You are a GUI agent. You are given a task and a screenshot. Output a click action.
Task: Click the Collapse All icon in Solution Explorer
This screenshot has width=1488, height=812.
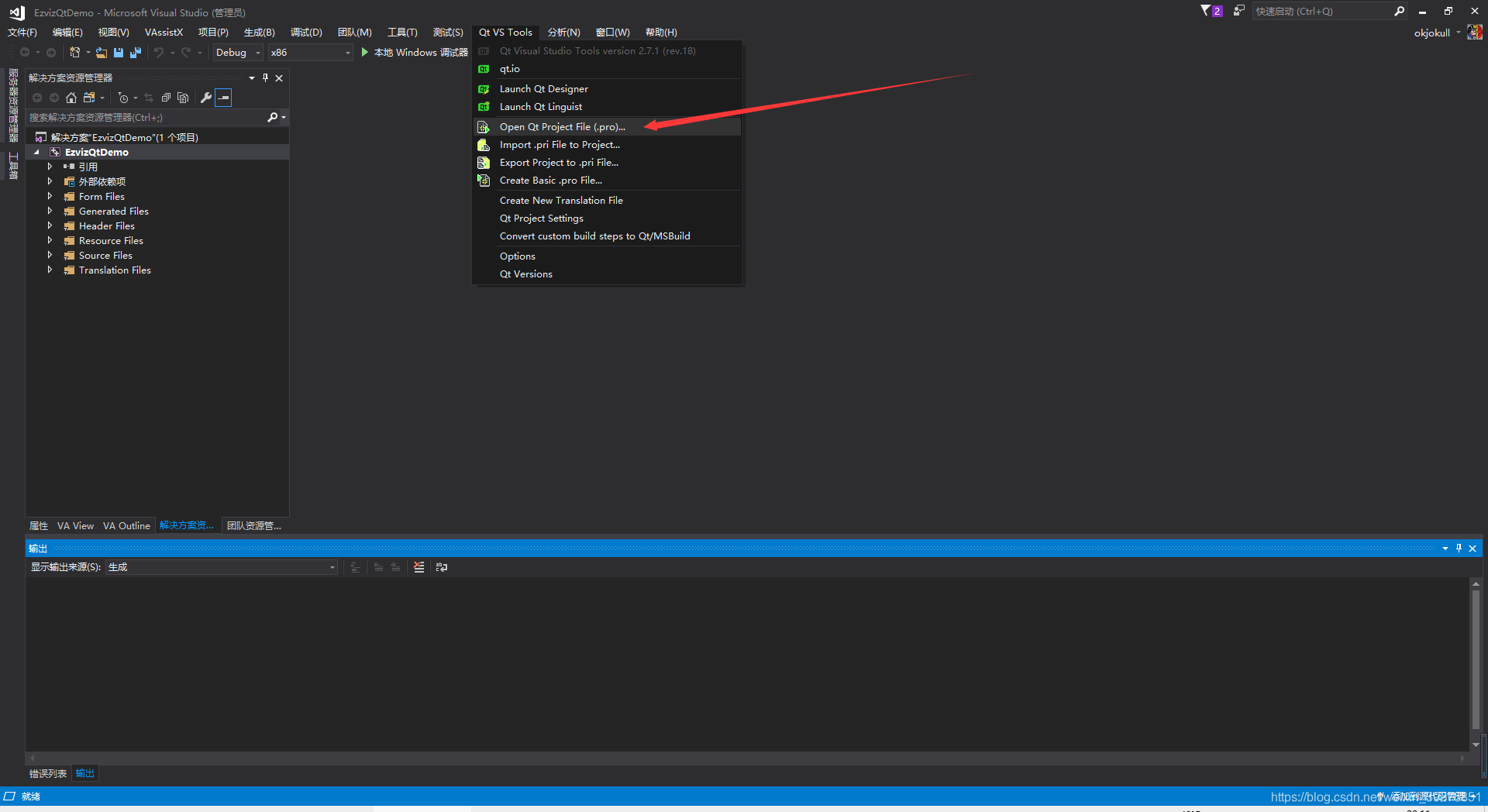[166, 98]
